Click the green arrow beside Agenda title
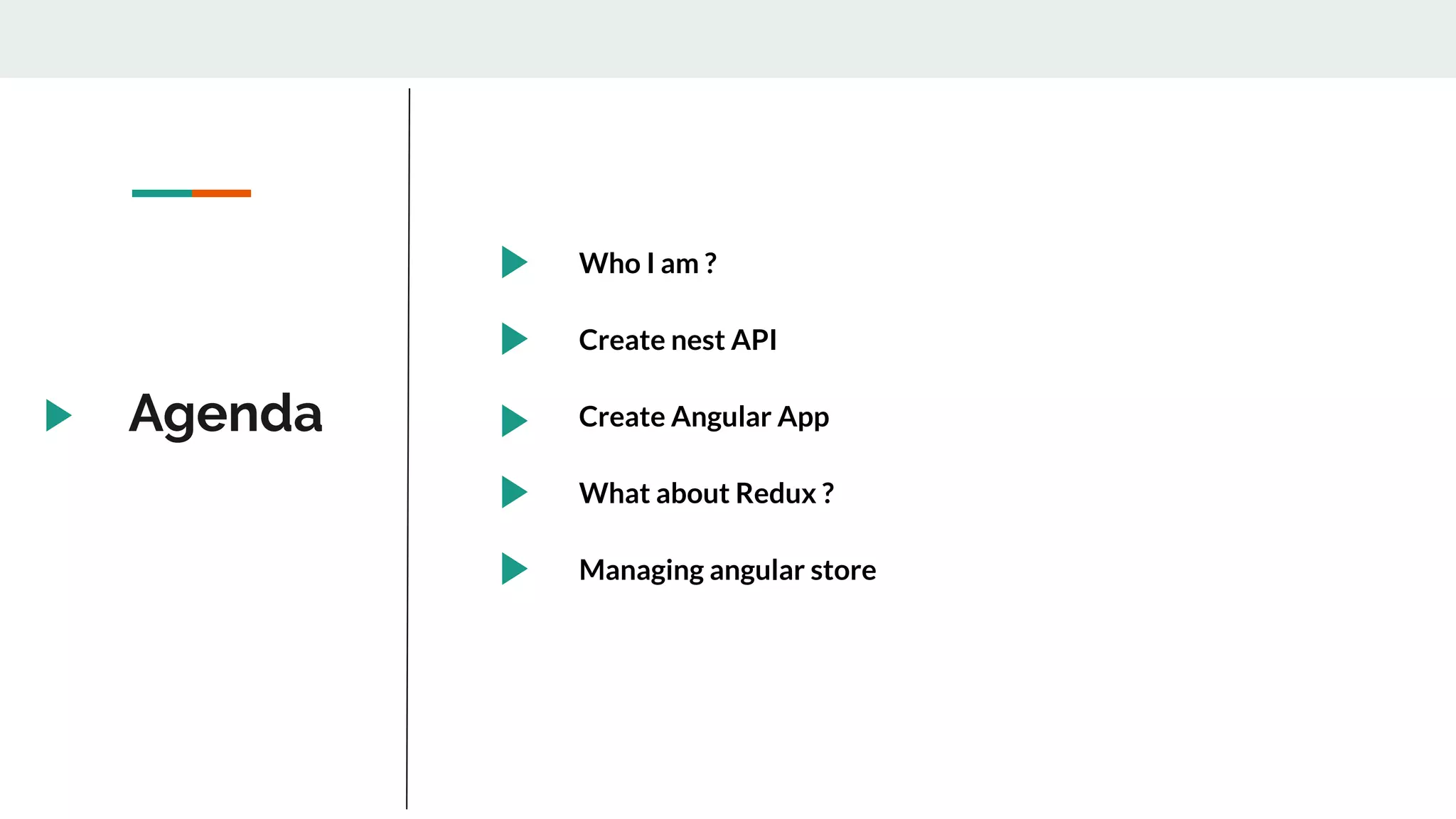Image resolution: width=1456 pixels, height=819 pixels. 57,415
